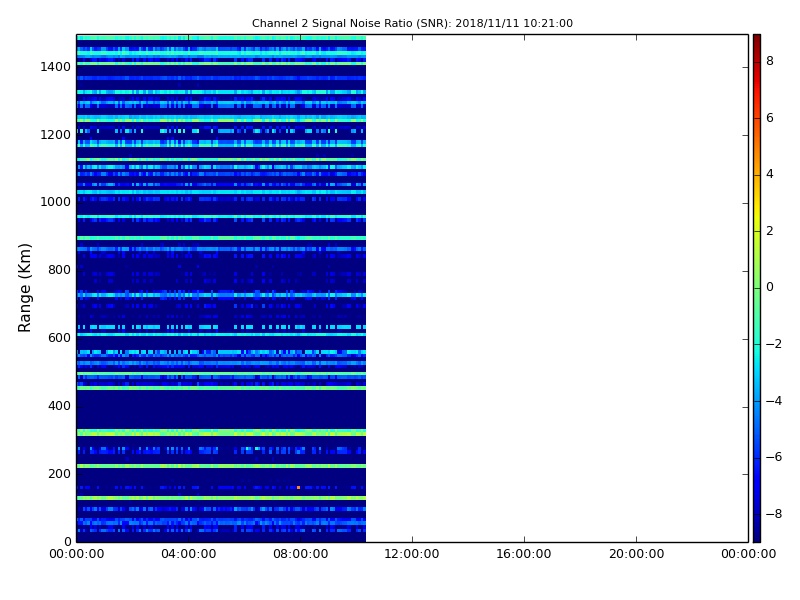Click the colorbar label 6
Screen dimensions: 800x600
click(770, 118)
